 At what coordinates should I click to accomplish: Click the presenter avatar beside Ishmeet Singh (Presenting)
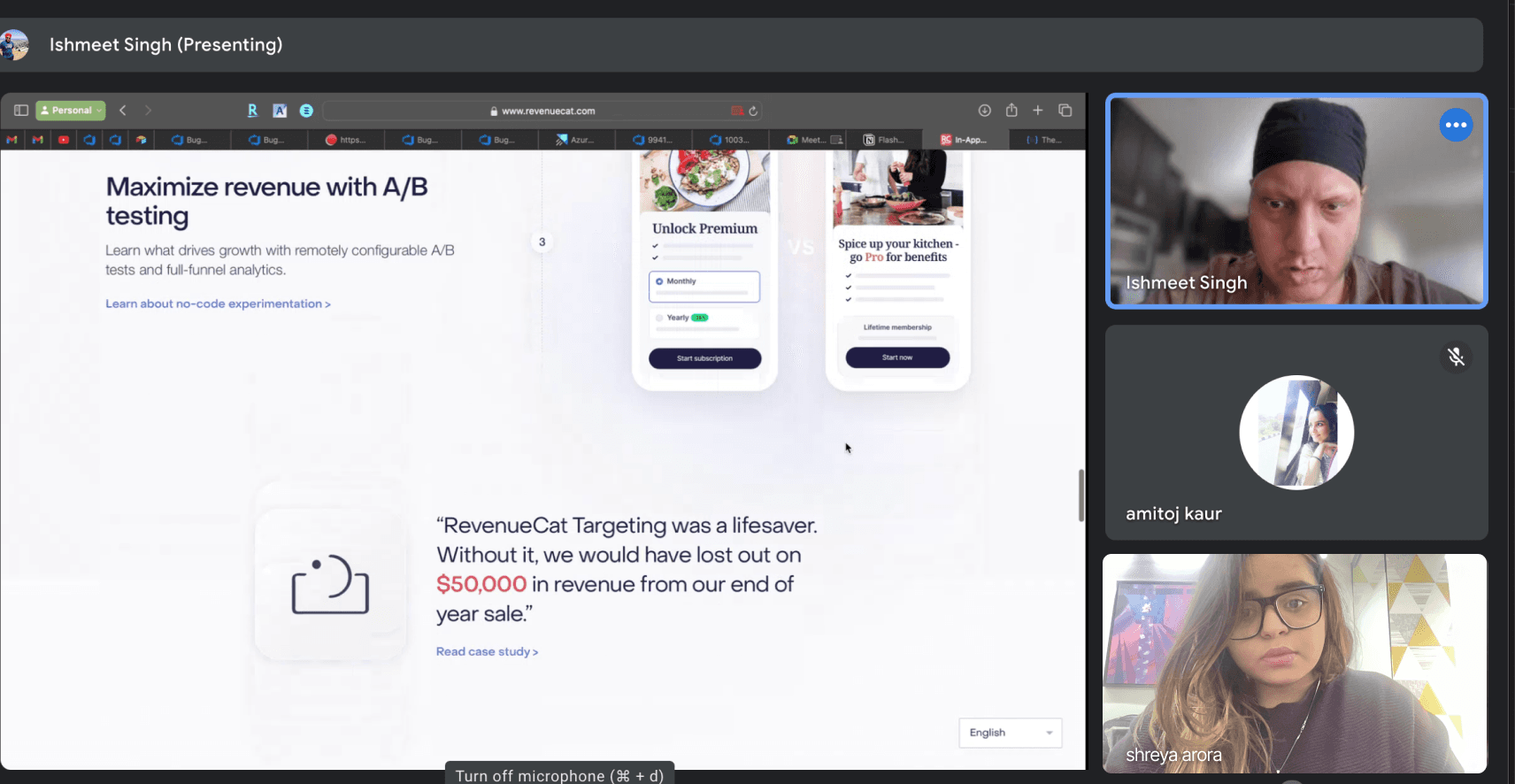(x=14, y=45)
